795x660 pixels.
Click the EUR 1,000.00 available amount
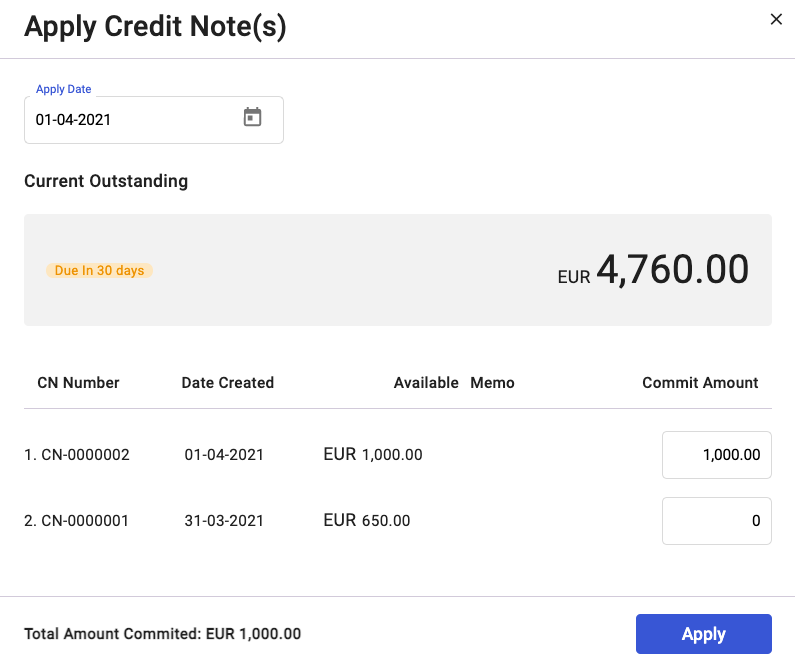[373, 454]
